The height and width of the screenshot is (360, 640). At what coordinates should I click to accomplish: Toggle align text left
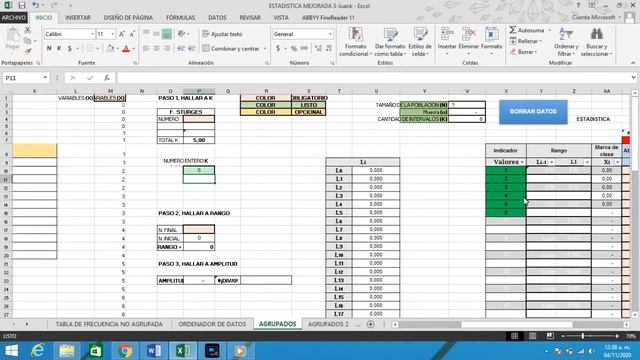(146, 49)
